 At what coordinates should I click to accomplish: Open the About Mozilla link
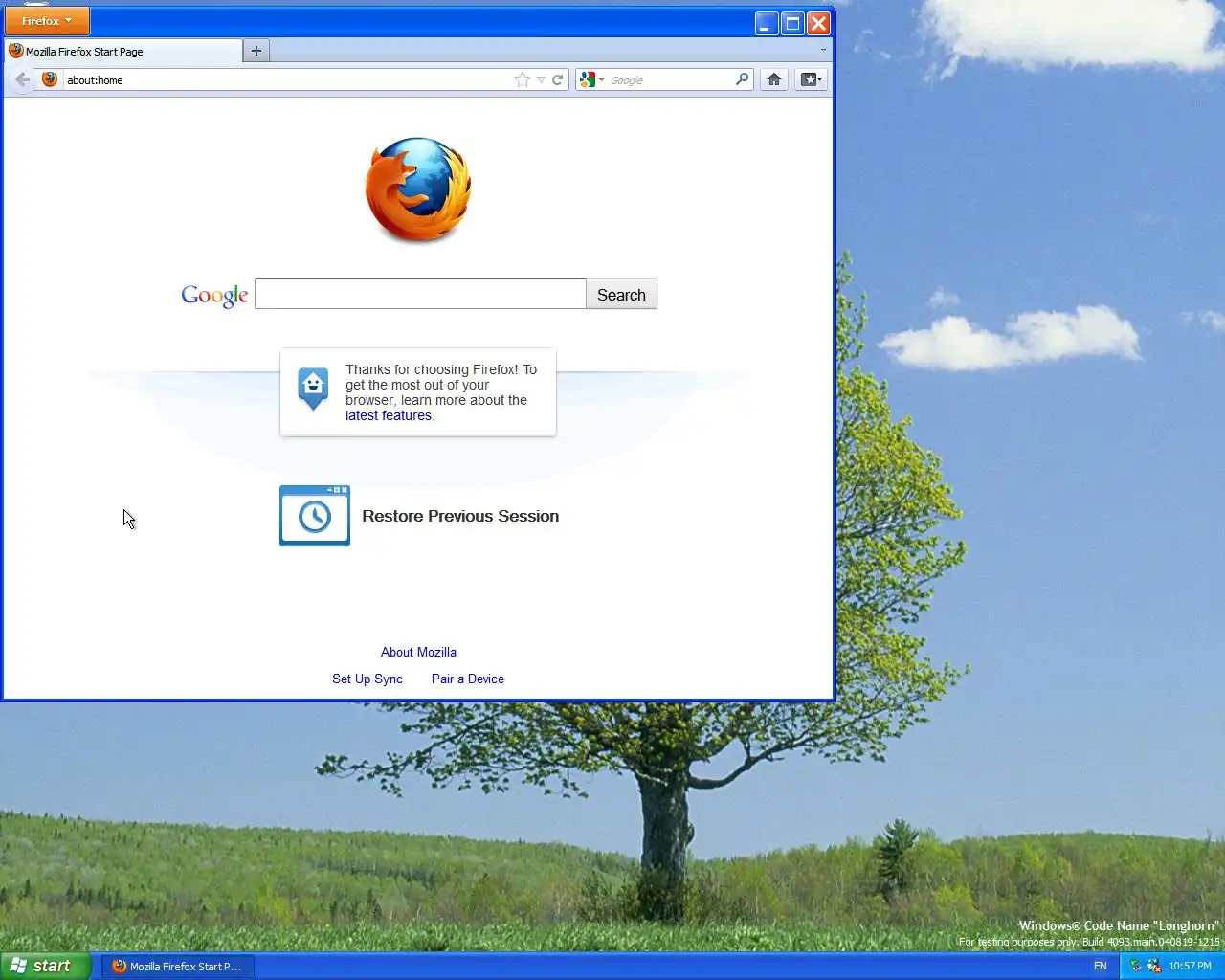pos(418,652)
